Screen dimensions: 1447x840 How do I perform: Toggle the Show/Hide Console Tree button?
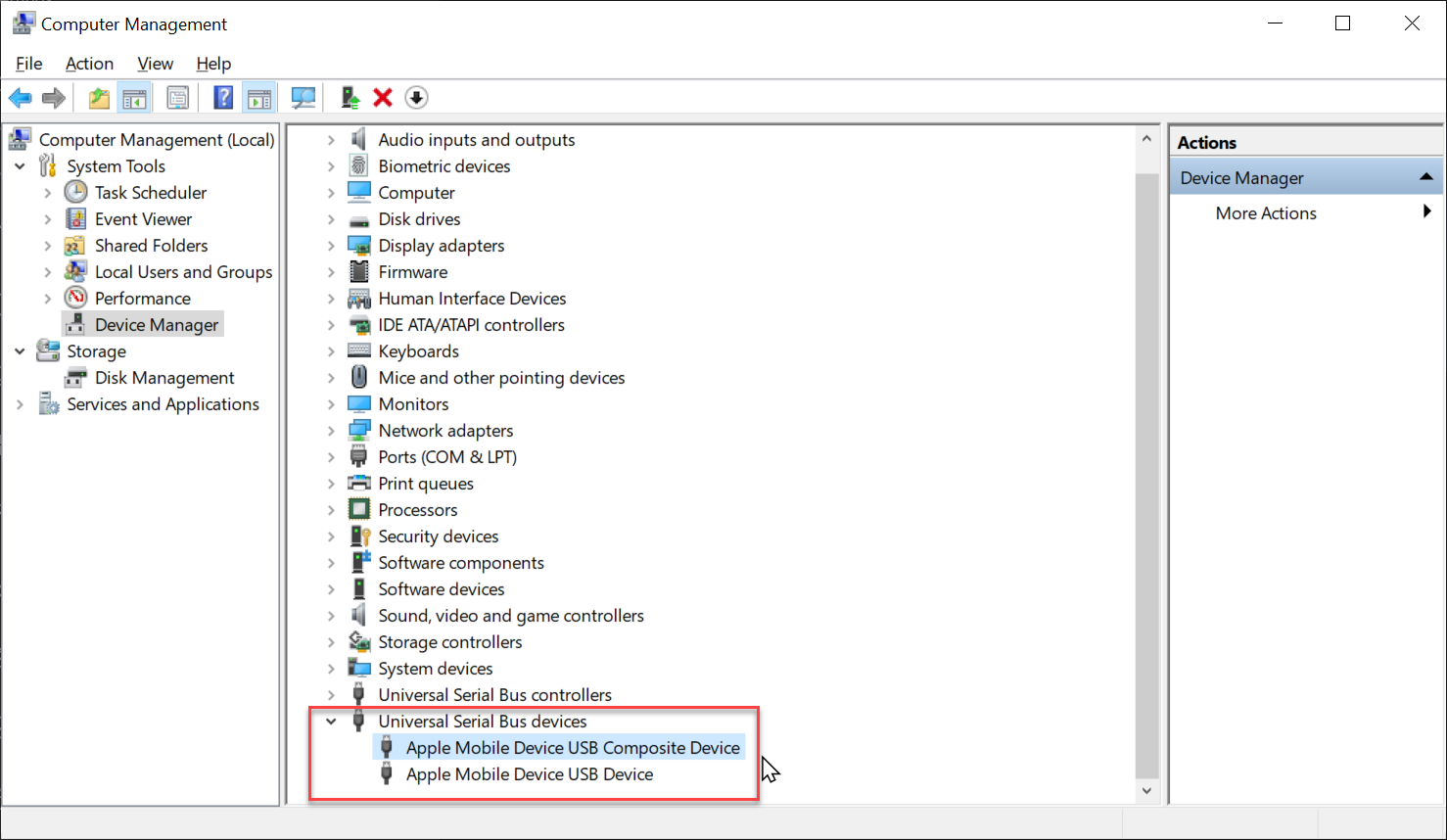click(x=134, y=98)
